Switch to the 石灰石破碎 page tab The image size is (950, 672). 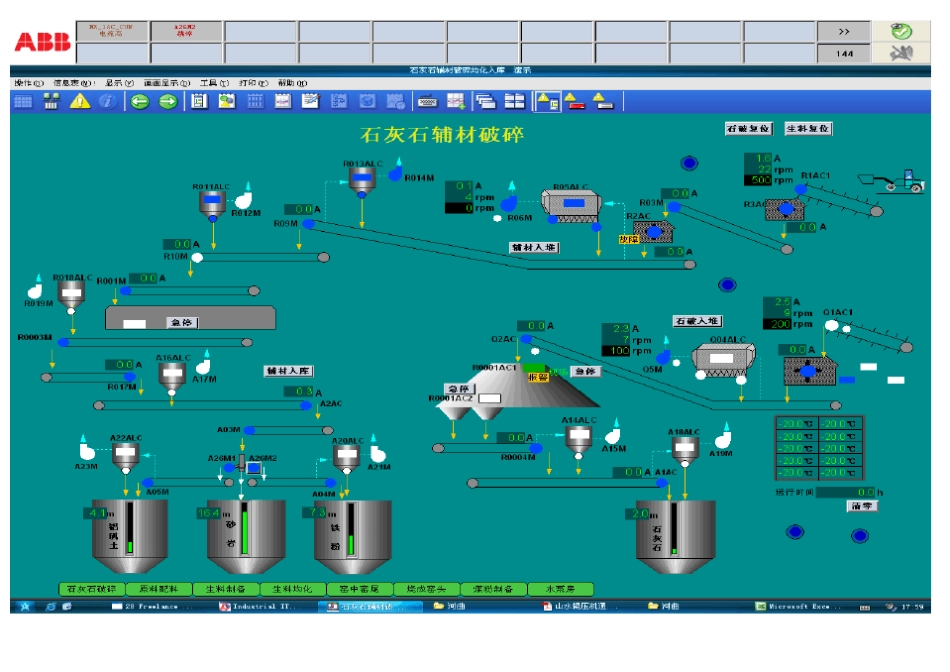pyautogui.click(x=91, y=589)
